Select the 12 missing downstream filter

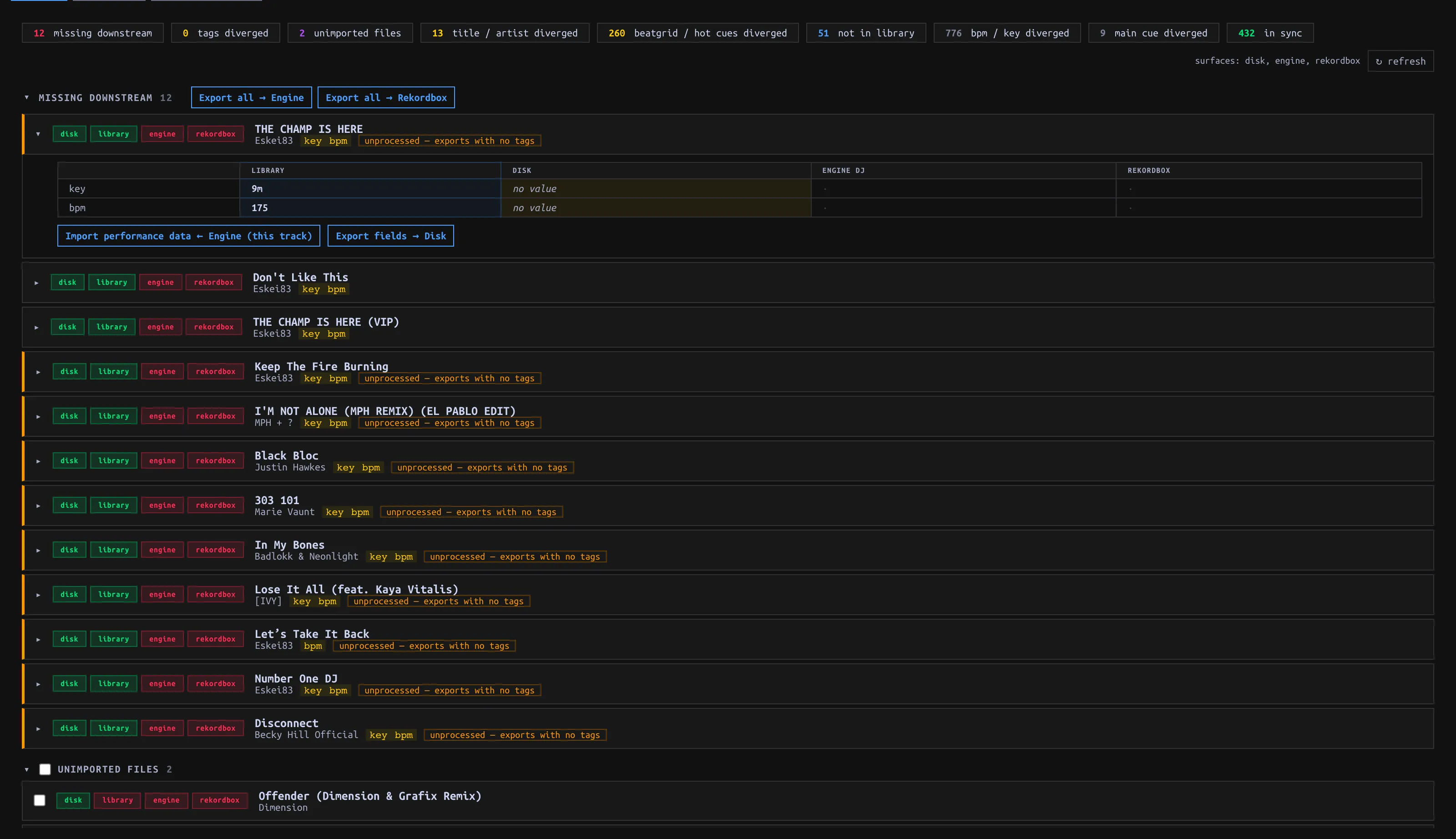93,33
